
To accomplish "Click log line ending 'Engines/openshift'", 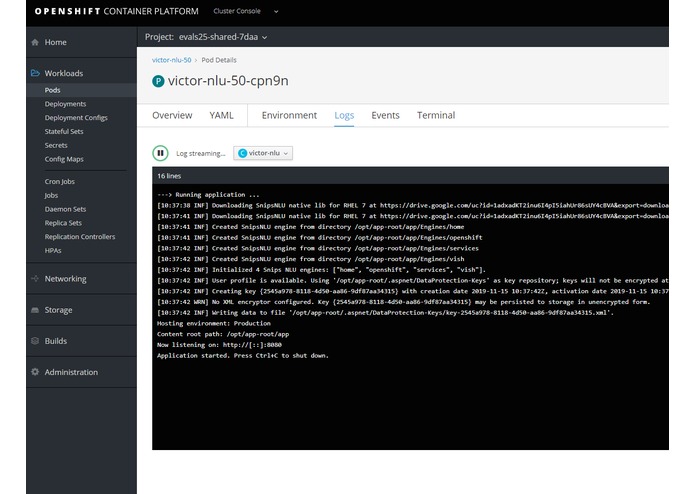I will pyautogui.click(x=320, y=237).
